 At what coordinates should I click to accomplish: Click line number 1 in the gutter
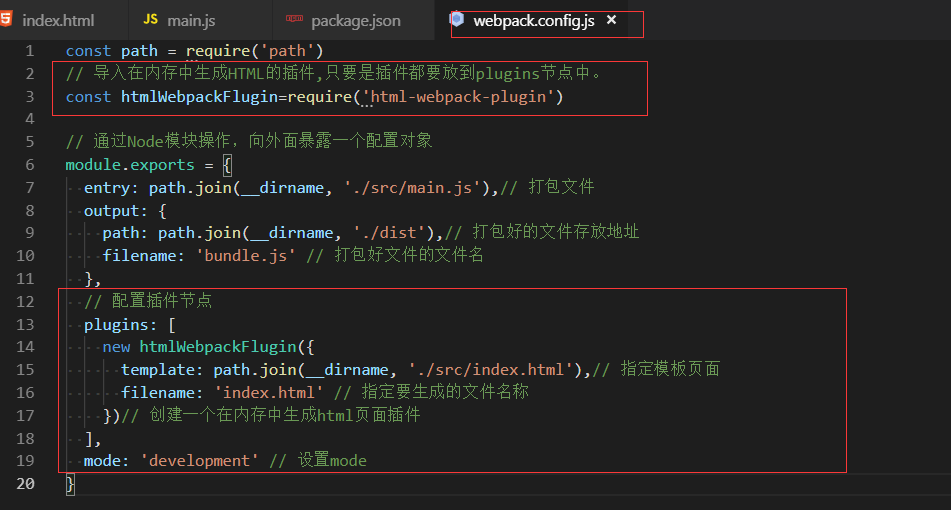coord(29,51)
